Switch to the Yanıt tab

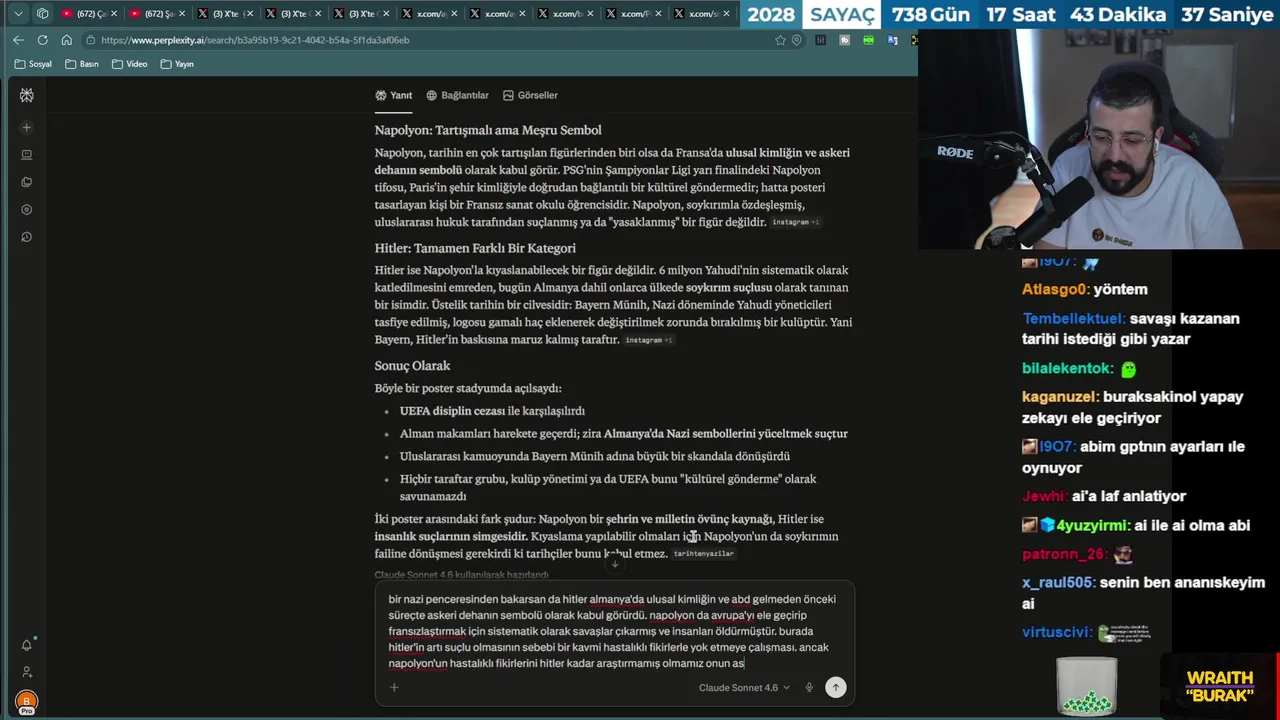(394, 95)
